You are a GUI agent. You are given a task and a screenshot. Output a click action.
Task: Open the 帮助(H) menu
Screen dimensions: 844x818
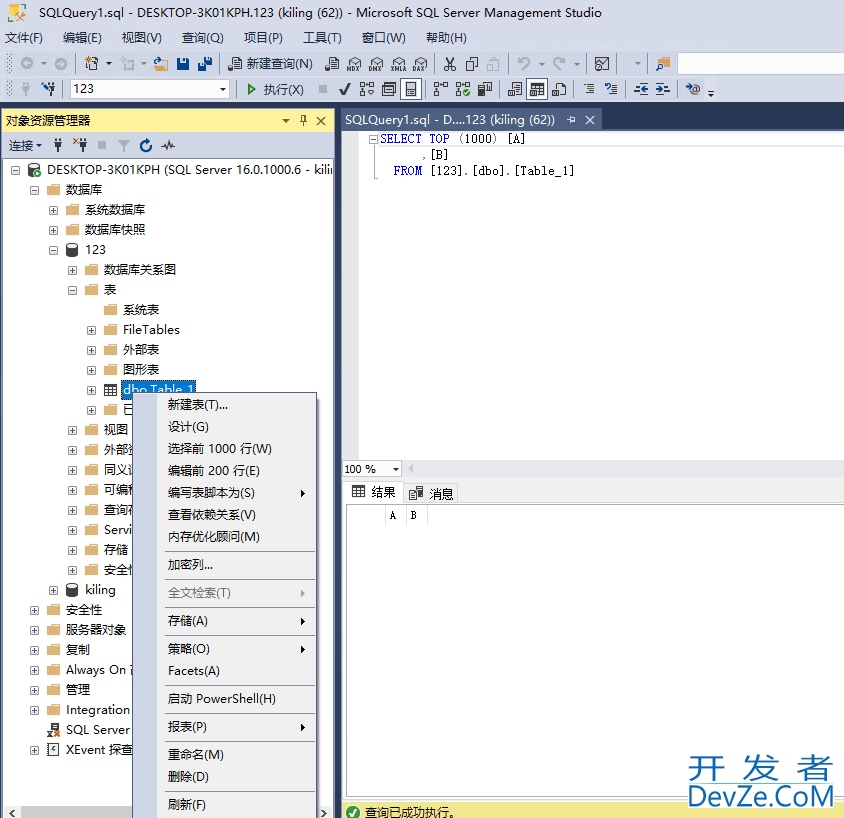[x=446, y=38]
